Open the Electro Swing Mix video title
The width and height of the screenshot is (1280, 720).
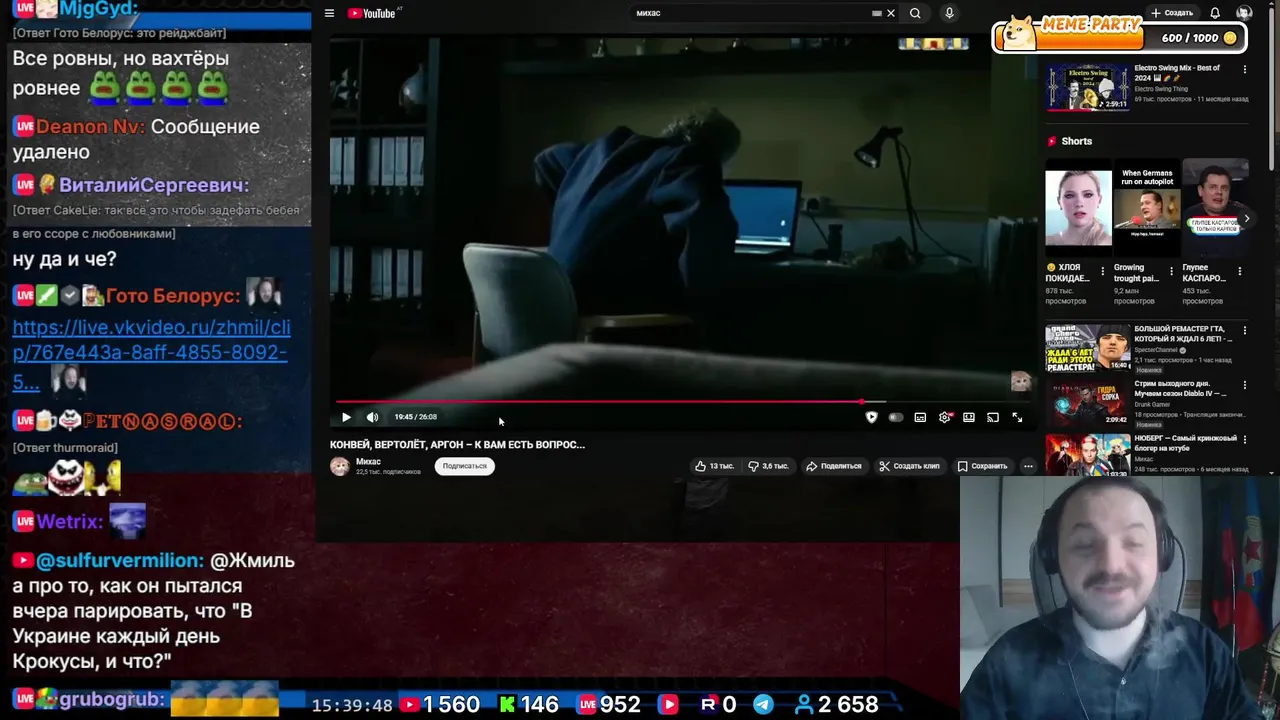pyautogui.click(x=1177, y=73)
